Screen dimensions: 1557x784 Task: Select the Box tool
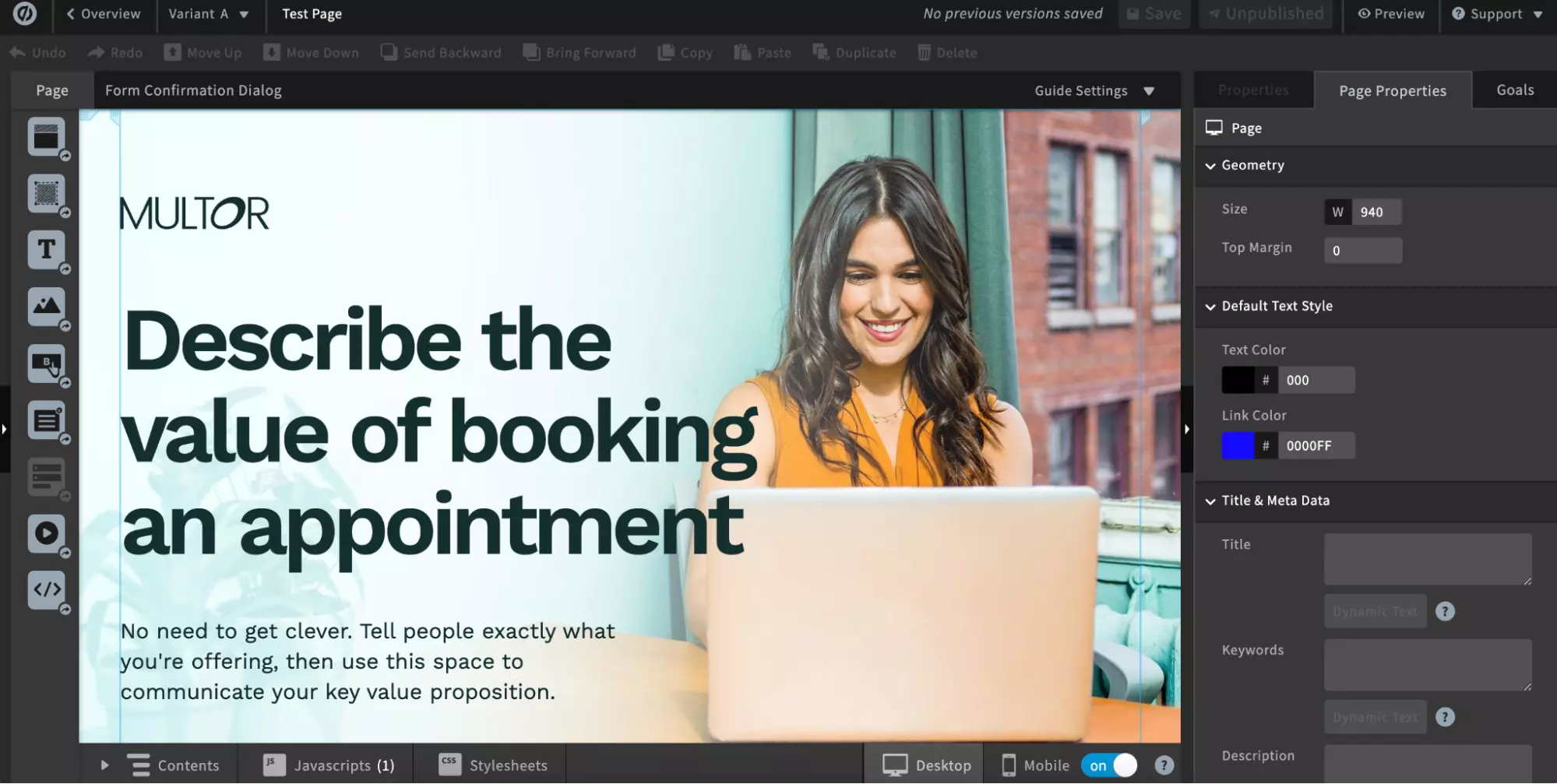[47, 193]
